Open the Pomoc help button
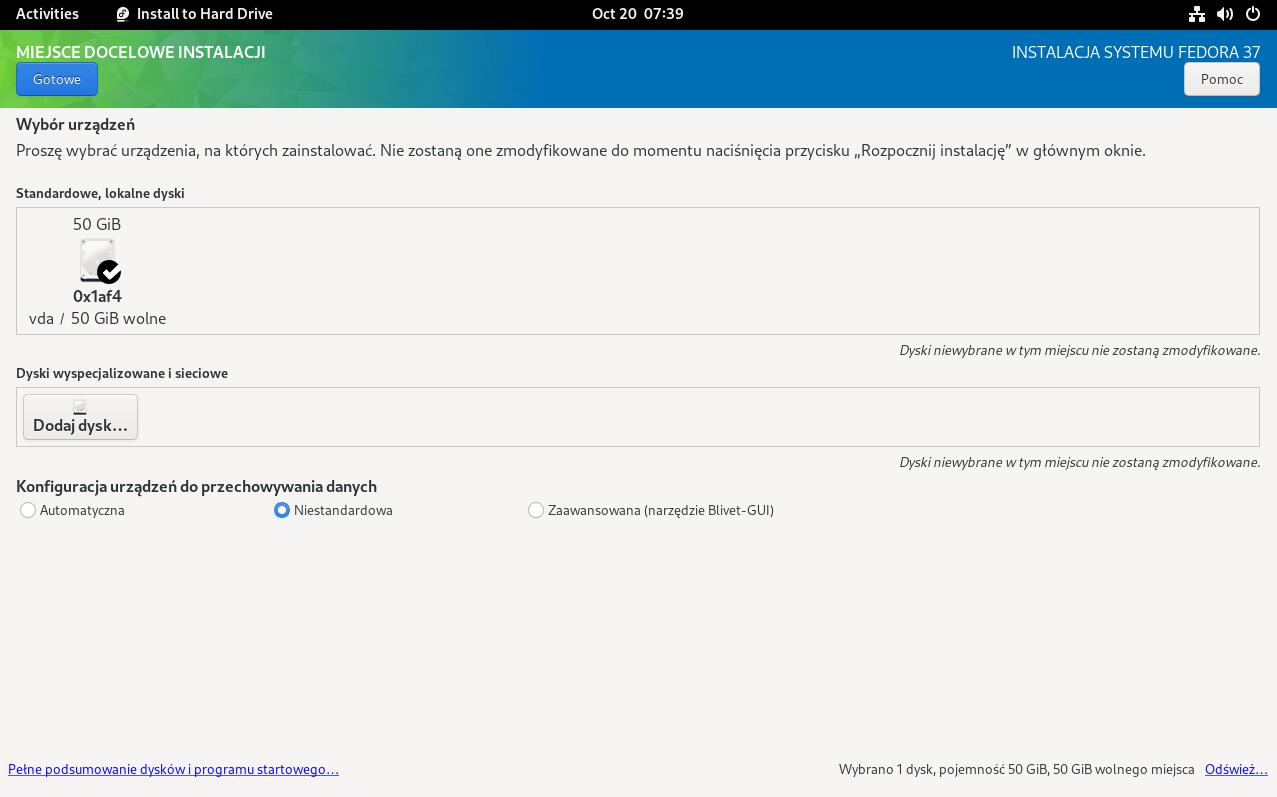The height and width of the screenshot is (797, 1277). coord(1221,79)
